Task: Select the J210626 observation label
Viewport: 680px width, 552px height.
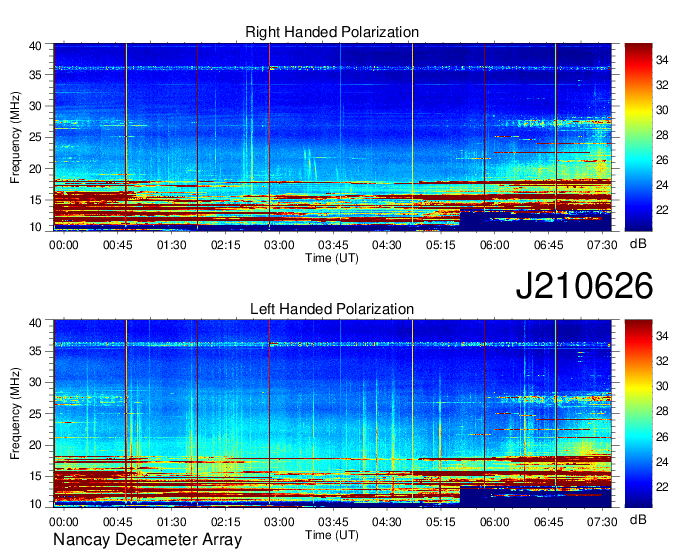Action: click(x=584, y=286)
